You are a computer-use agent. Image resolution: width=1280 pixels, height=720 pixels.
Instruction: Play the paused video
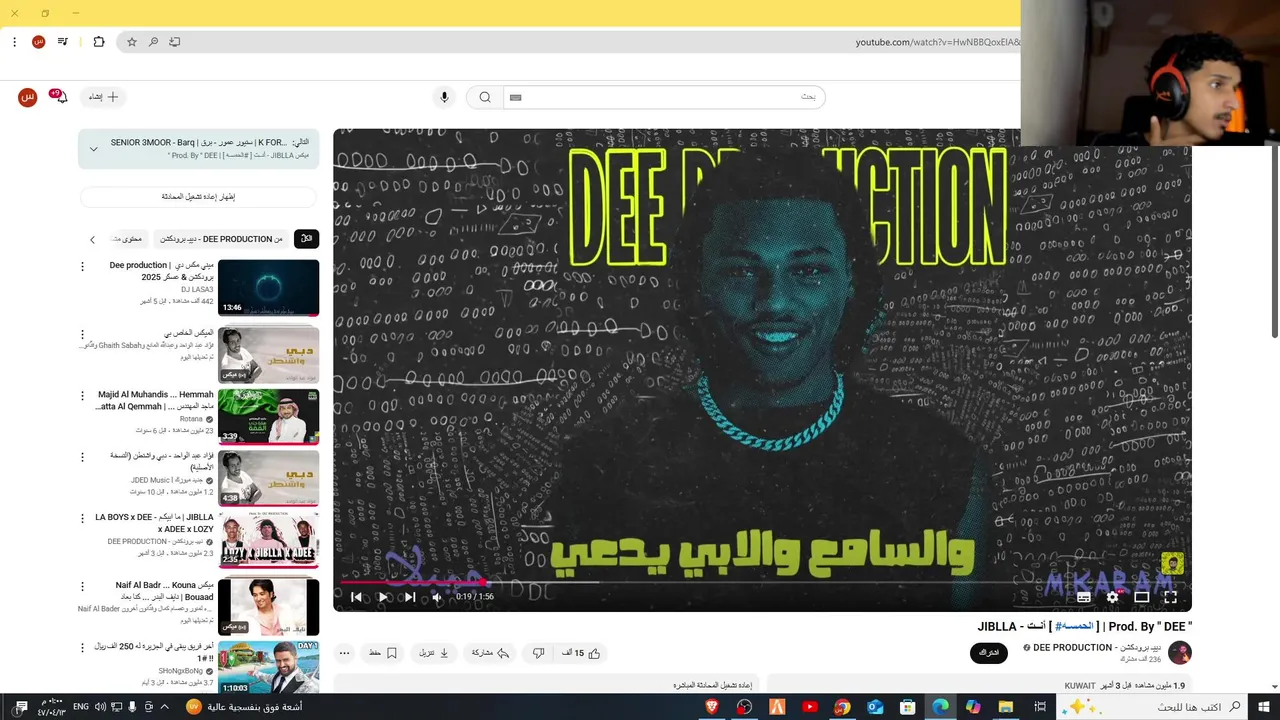(383, 597)
